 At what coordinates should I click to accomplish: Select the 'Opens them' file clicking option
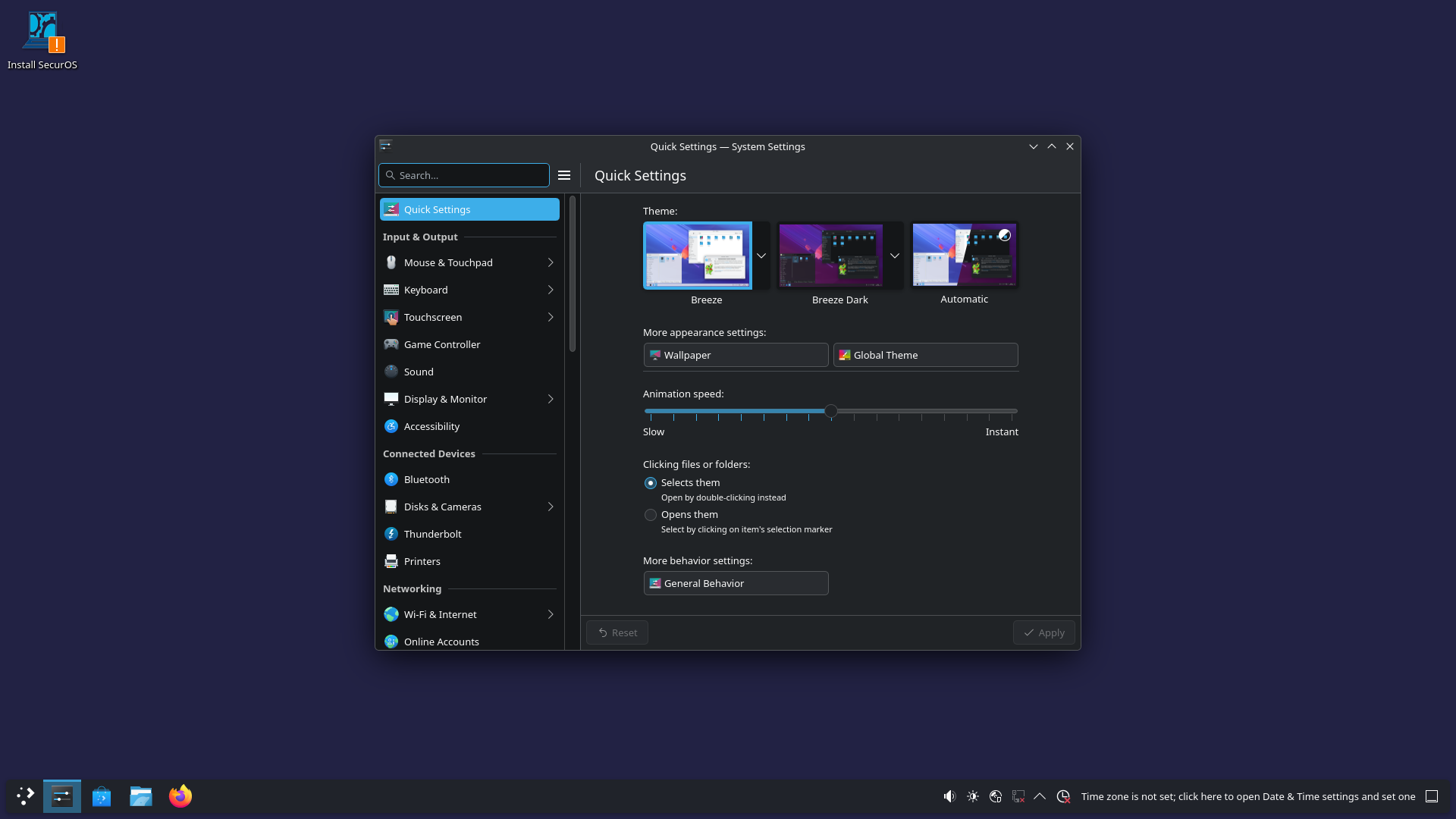pyautogui.click(x=651, y=515)
